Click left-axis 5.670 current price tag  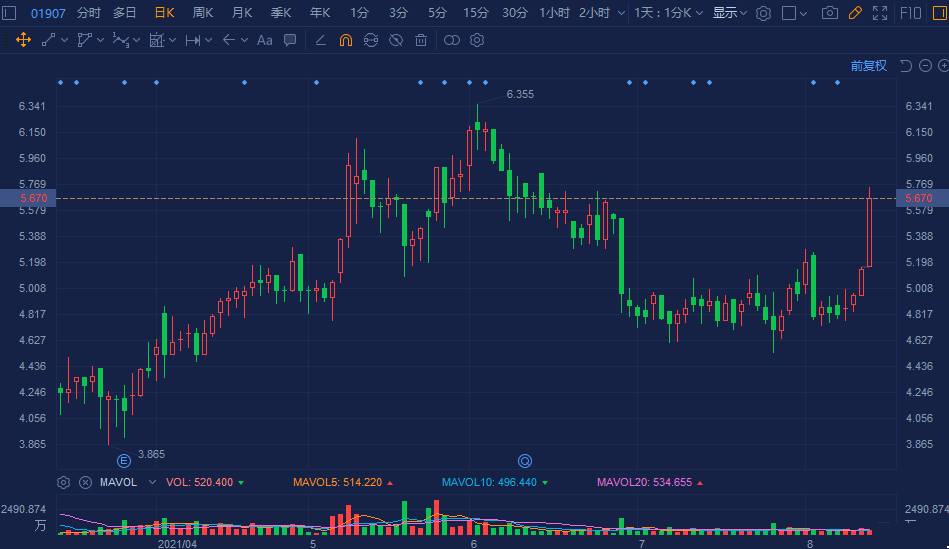point(28,198)
